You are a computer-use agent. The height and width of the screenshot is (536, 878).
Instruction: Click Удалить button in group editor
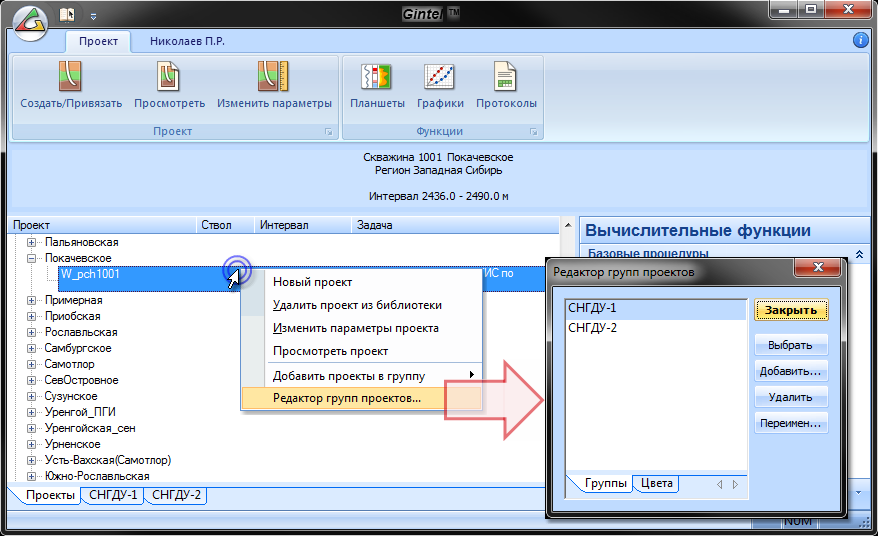click(791, 397)
